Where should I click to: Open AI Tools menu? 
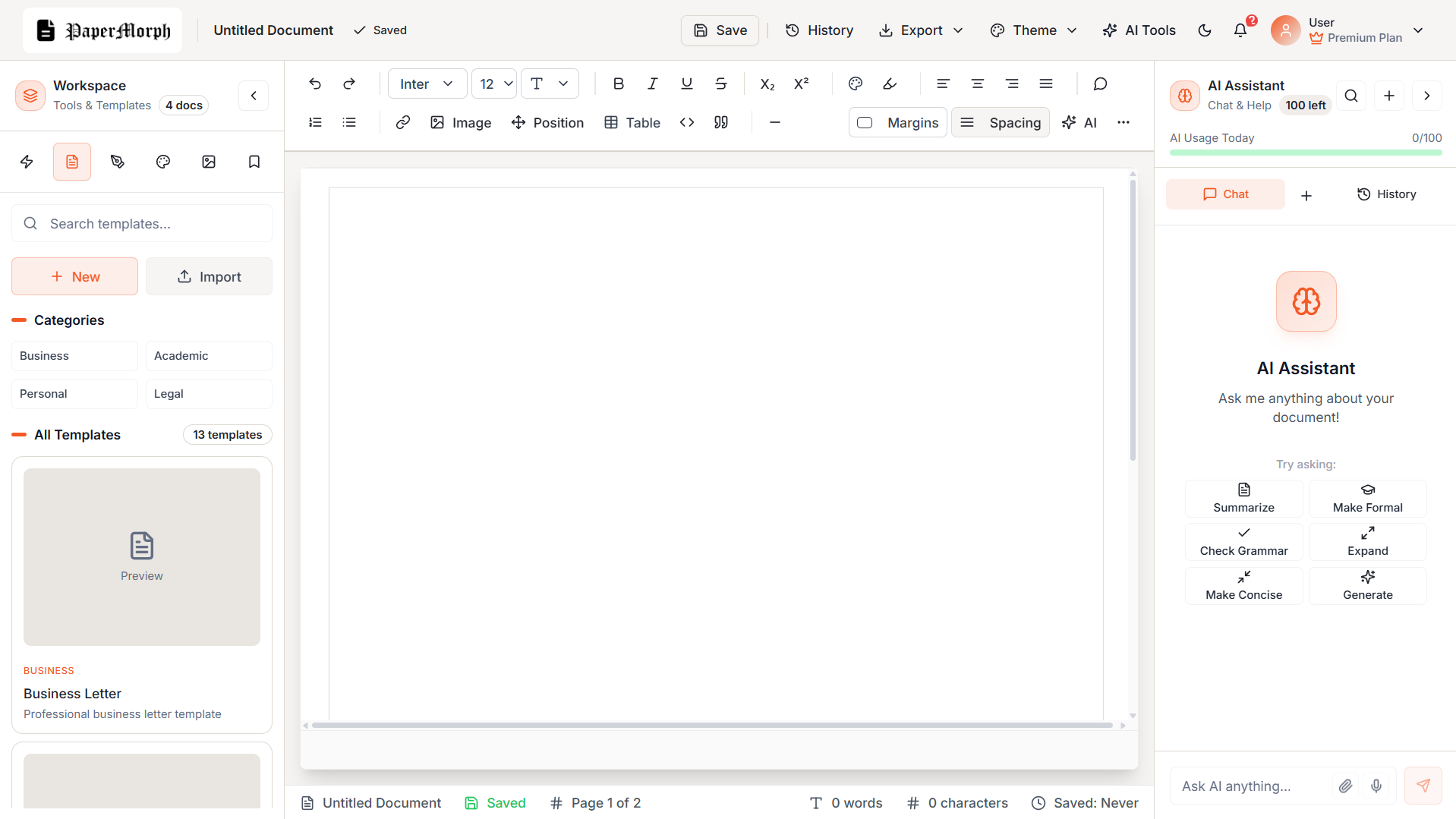pos(1139,30)
